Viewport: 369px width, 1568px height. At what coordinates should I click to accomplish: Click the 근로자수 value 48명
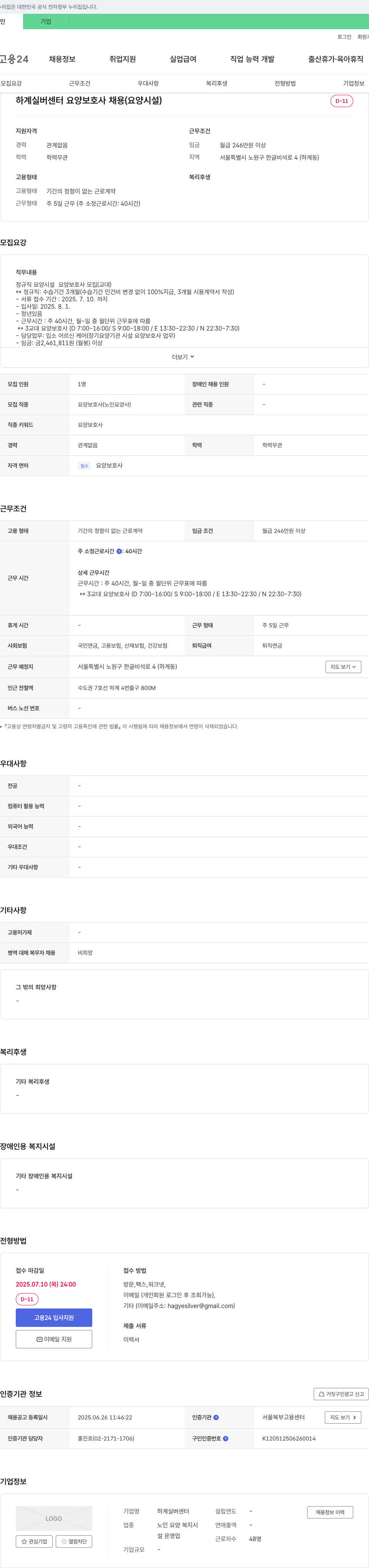coord(255,1539)
